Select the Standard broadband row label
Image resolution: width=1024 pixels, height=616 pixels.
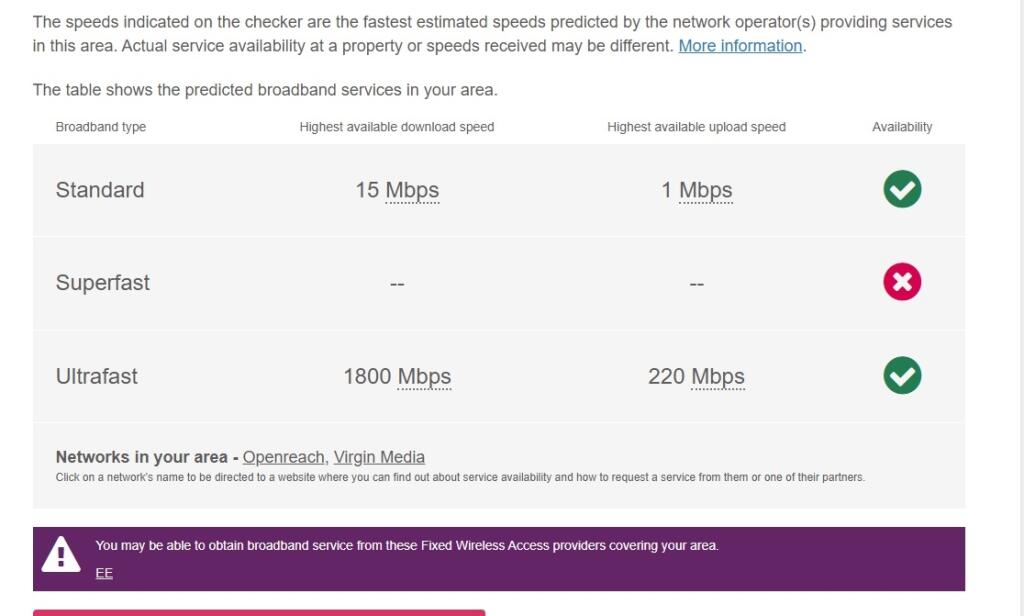[x=100, y=189]
